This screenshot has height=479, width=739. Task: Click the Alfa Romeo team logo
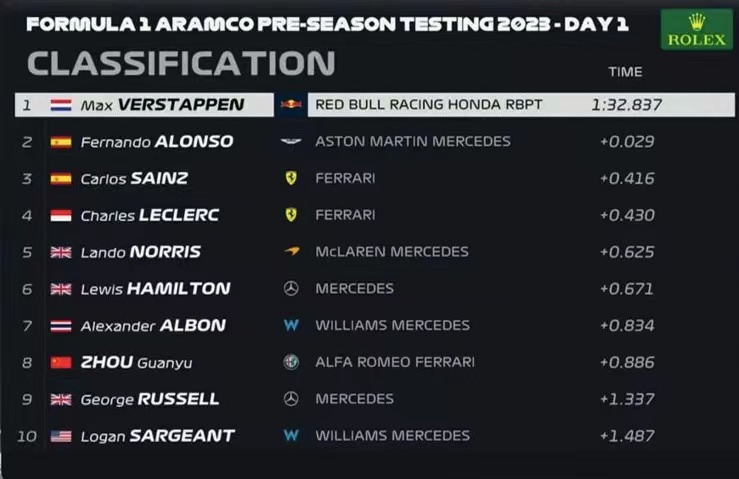tap(291, 362)
